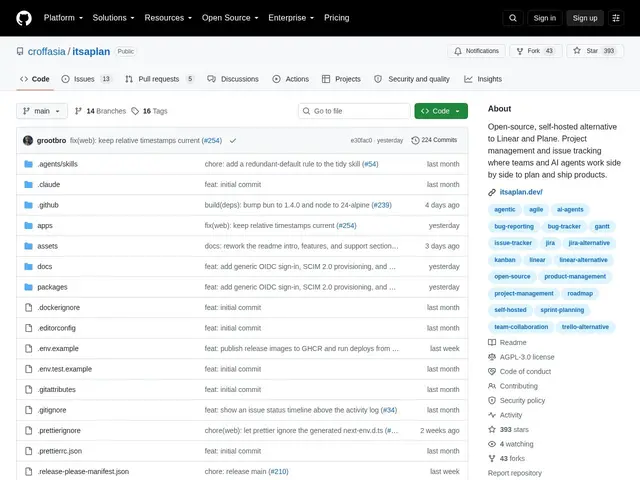Select the jira-alternative topic tag
The width and height of the screenshot is (640, 480).
[x=589, y=243]
